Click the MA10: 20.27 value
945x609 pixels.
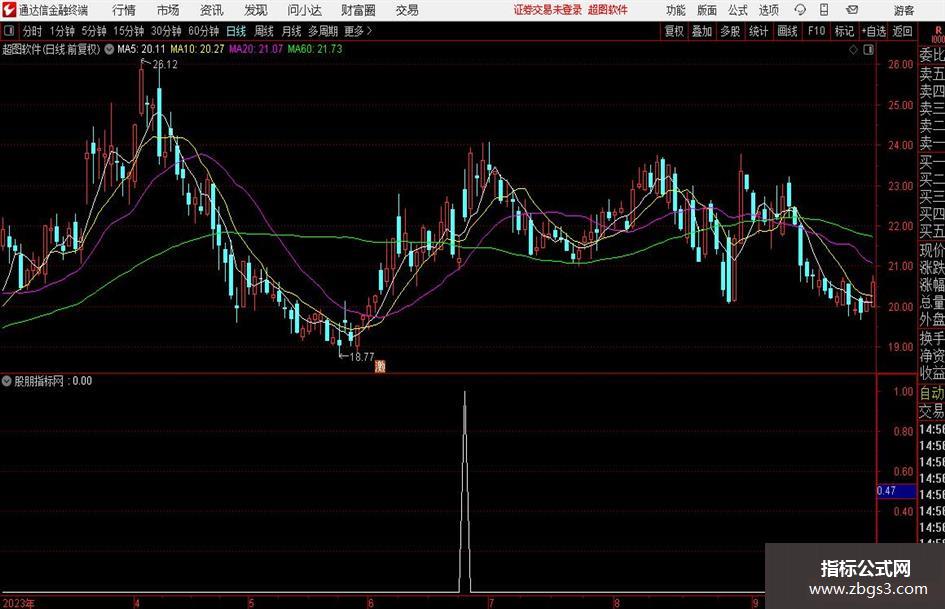[197, 49]
